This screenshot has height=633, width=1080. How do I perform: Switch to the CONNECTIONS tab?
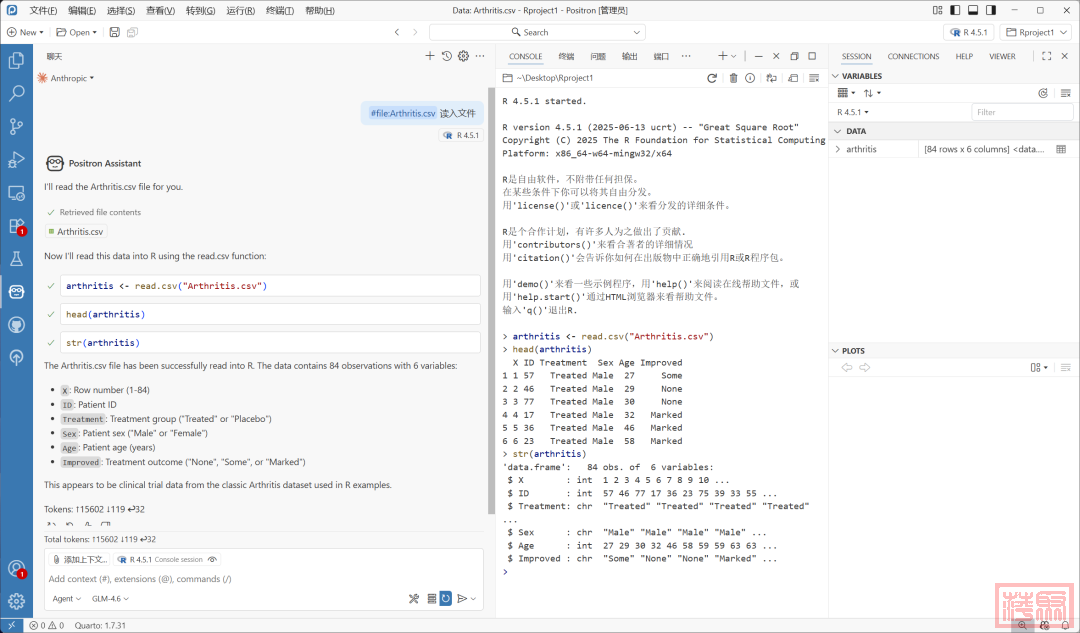click(913, 57)
